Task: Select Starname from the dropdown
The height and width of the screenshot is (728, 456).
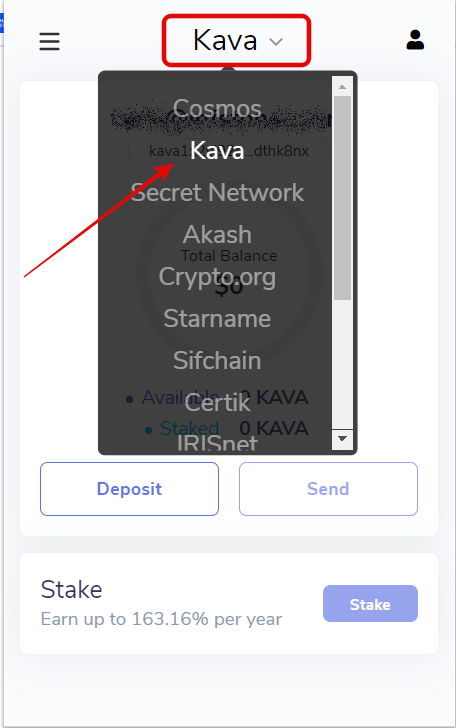Action: [x=217, y=318]
